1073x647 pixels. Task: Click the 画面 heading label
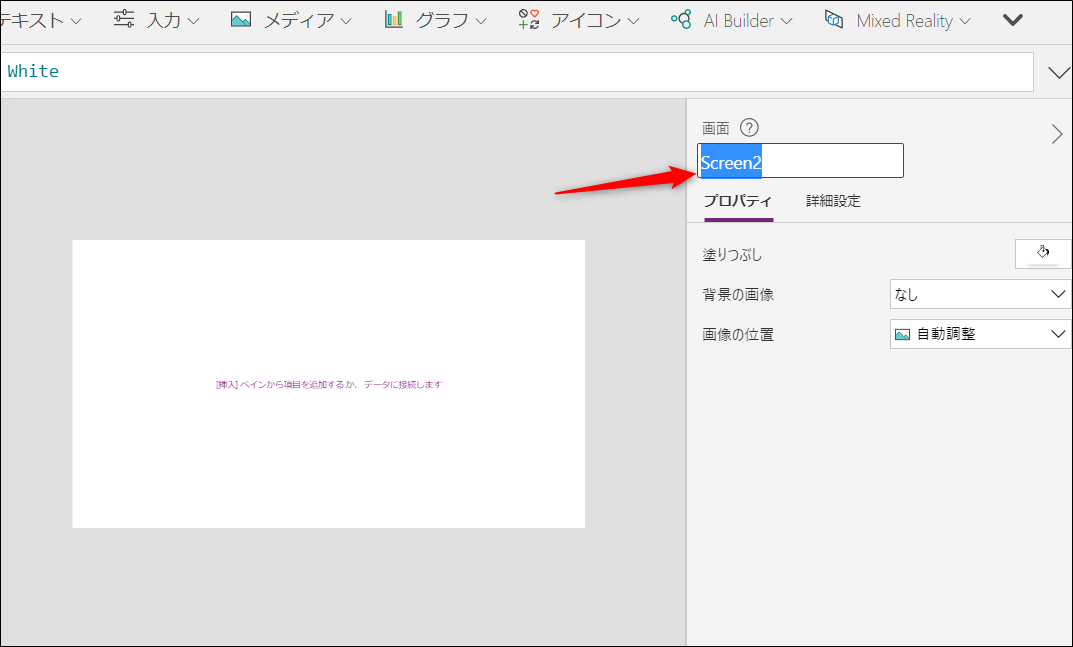pyautogui.click(x=716, y=128)
